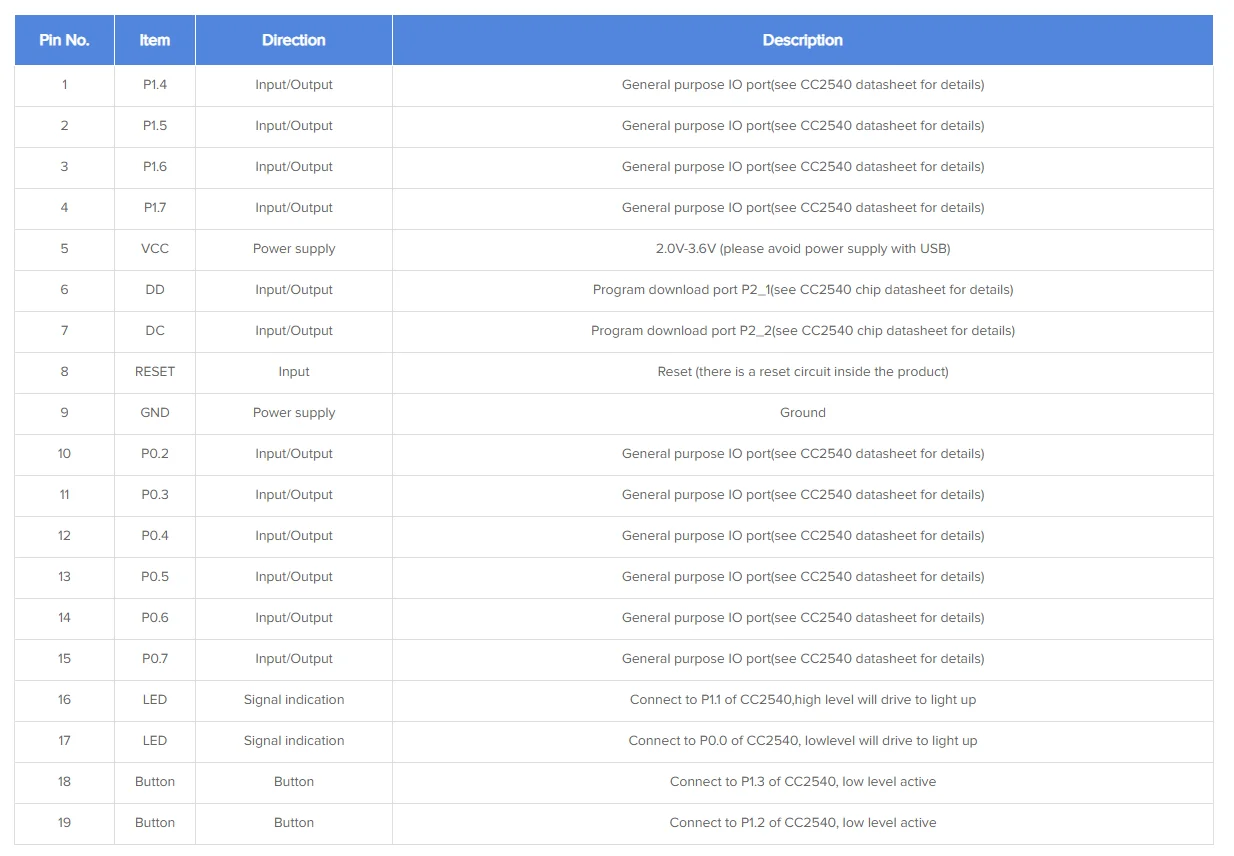Click pin number 1 cell

pos(65,85)
